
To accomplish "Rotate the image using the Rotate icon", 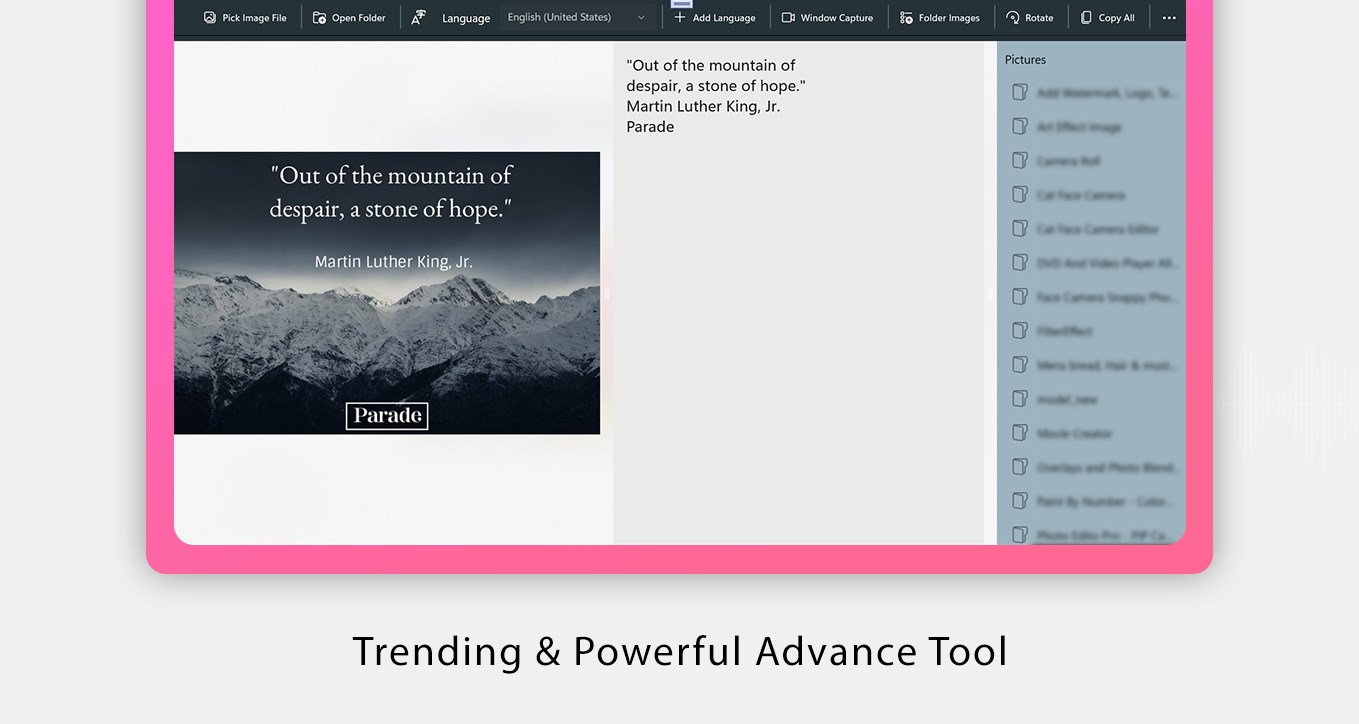I will [1013, 18].
